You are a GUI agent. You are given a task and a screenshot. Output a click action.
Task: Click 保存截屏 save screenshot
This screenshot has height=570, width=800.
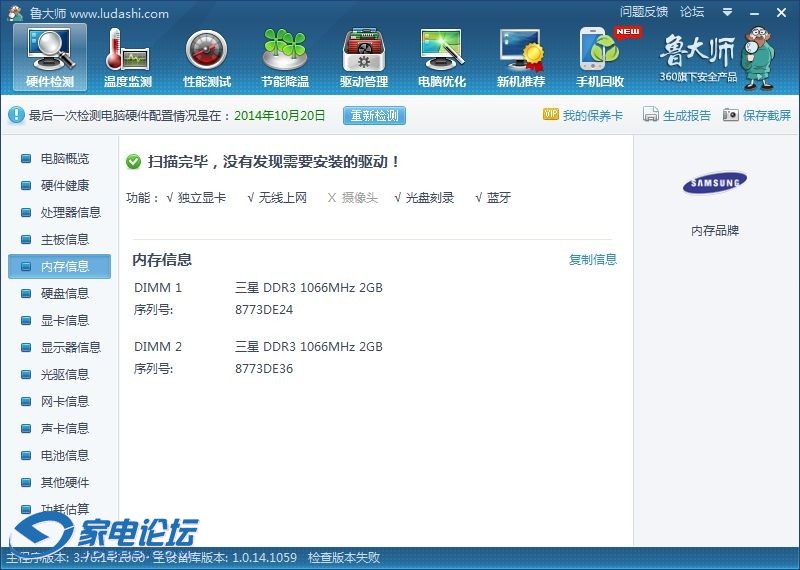point(757,115)
